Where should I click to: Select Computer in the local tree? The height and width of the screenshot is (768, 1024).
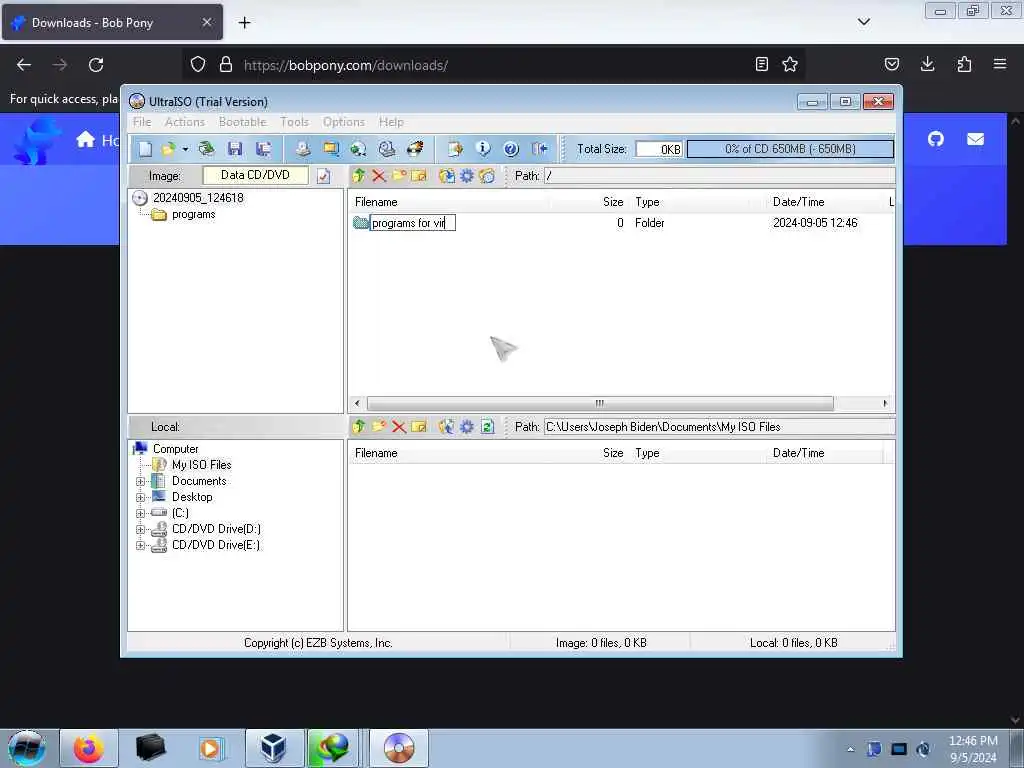pyautogui.click(x=175, y=449)
